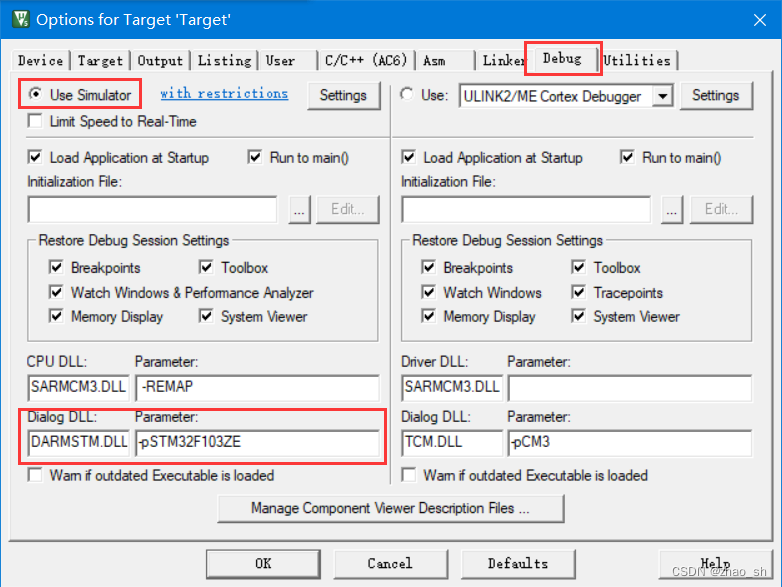The image size is (782, 587).
Task: Toggle simulator Breakpoints checkbox
Action: (56, 267)
